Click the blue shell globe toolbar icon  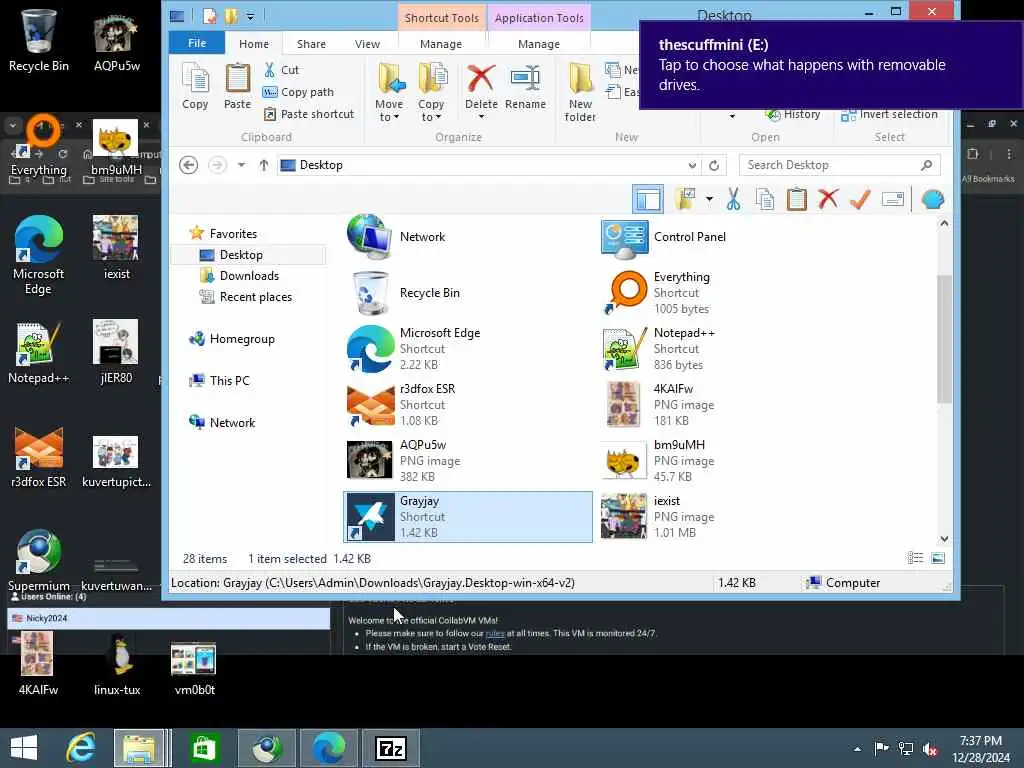pyautogui.click(x=933, y=199)
